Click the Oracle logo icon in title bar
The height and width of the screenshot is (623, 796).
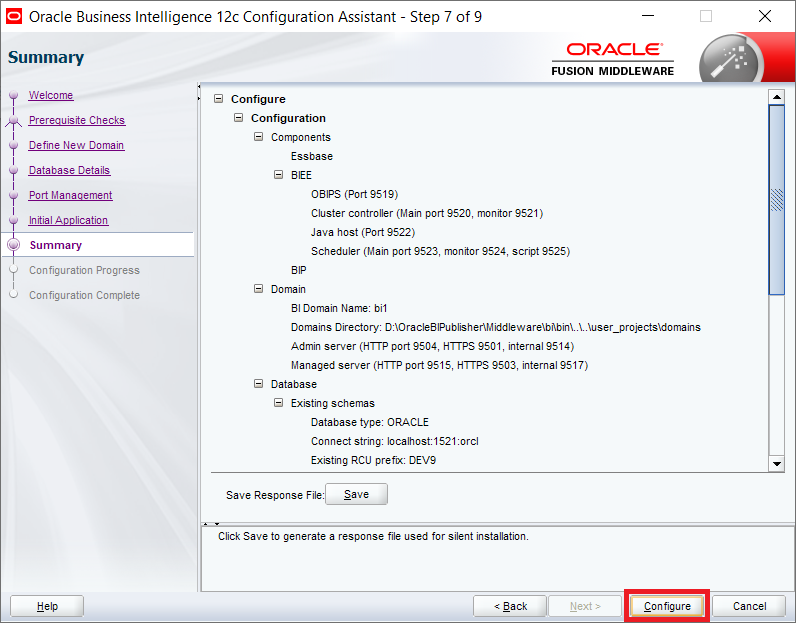tap(14, 16)
